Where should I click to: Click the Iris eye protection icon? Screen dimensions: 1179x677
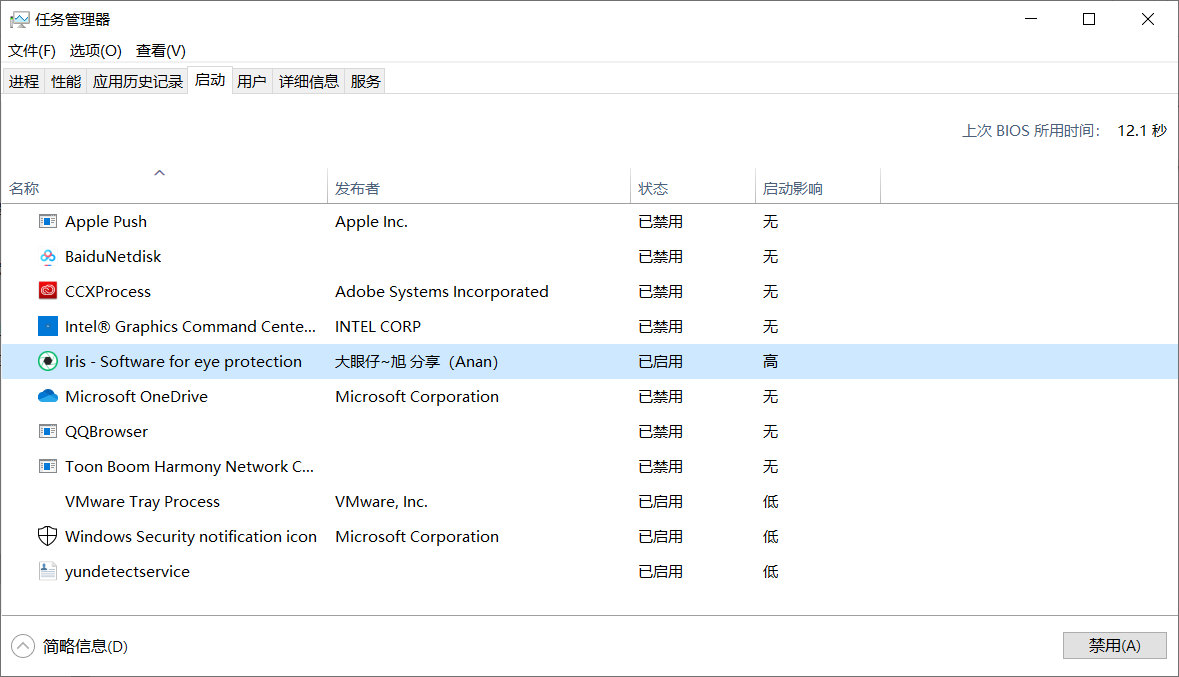(47, 362)
